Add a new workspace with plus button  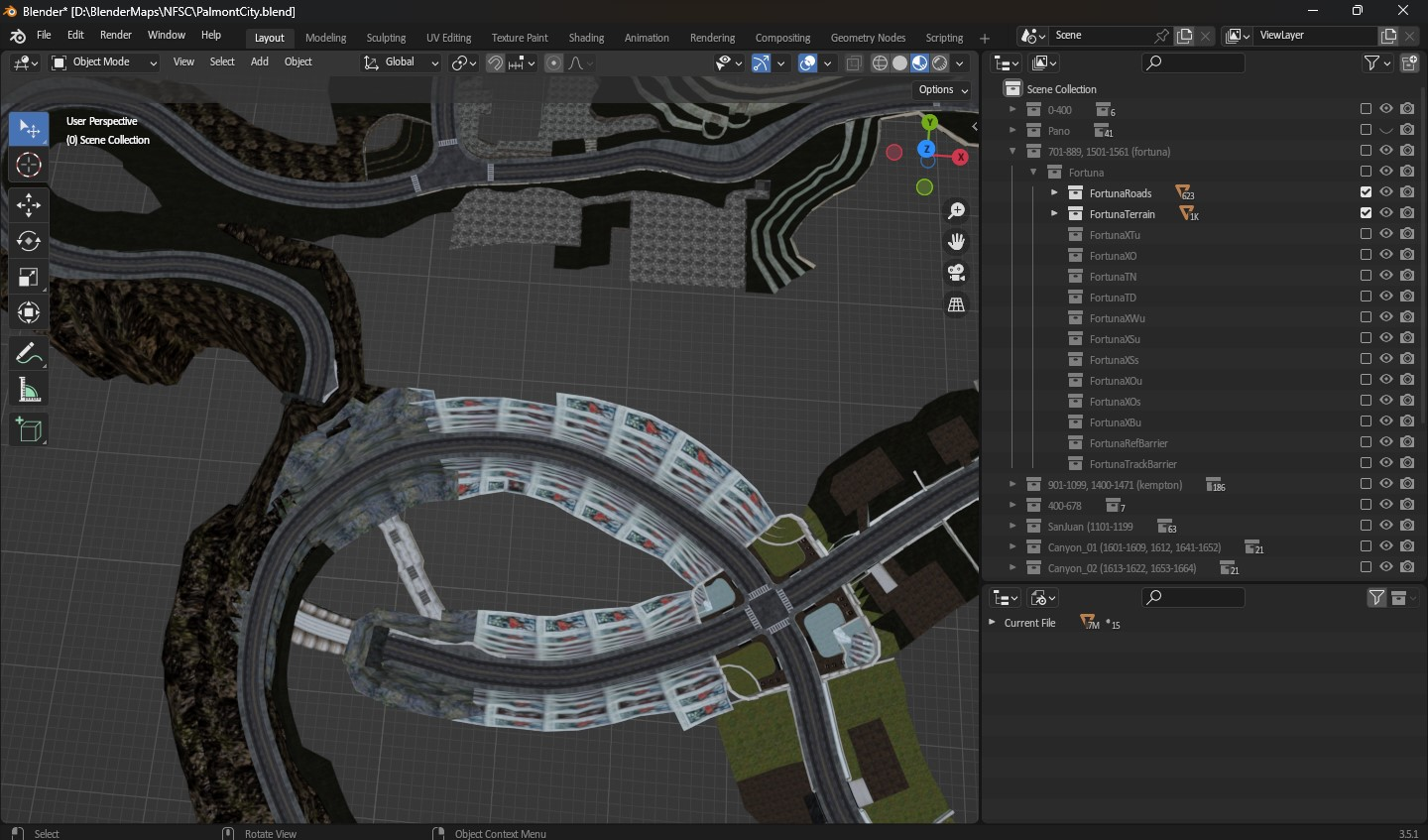click(985, 38)
